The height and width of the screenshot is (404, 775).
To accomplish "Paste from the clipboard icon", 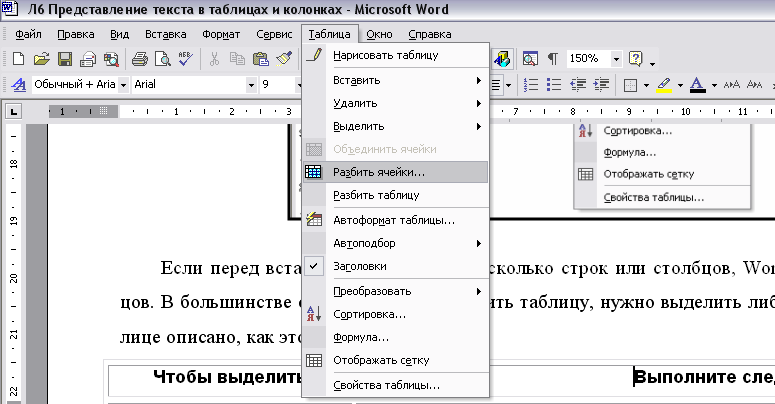I will point(260,59).
